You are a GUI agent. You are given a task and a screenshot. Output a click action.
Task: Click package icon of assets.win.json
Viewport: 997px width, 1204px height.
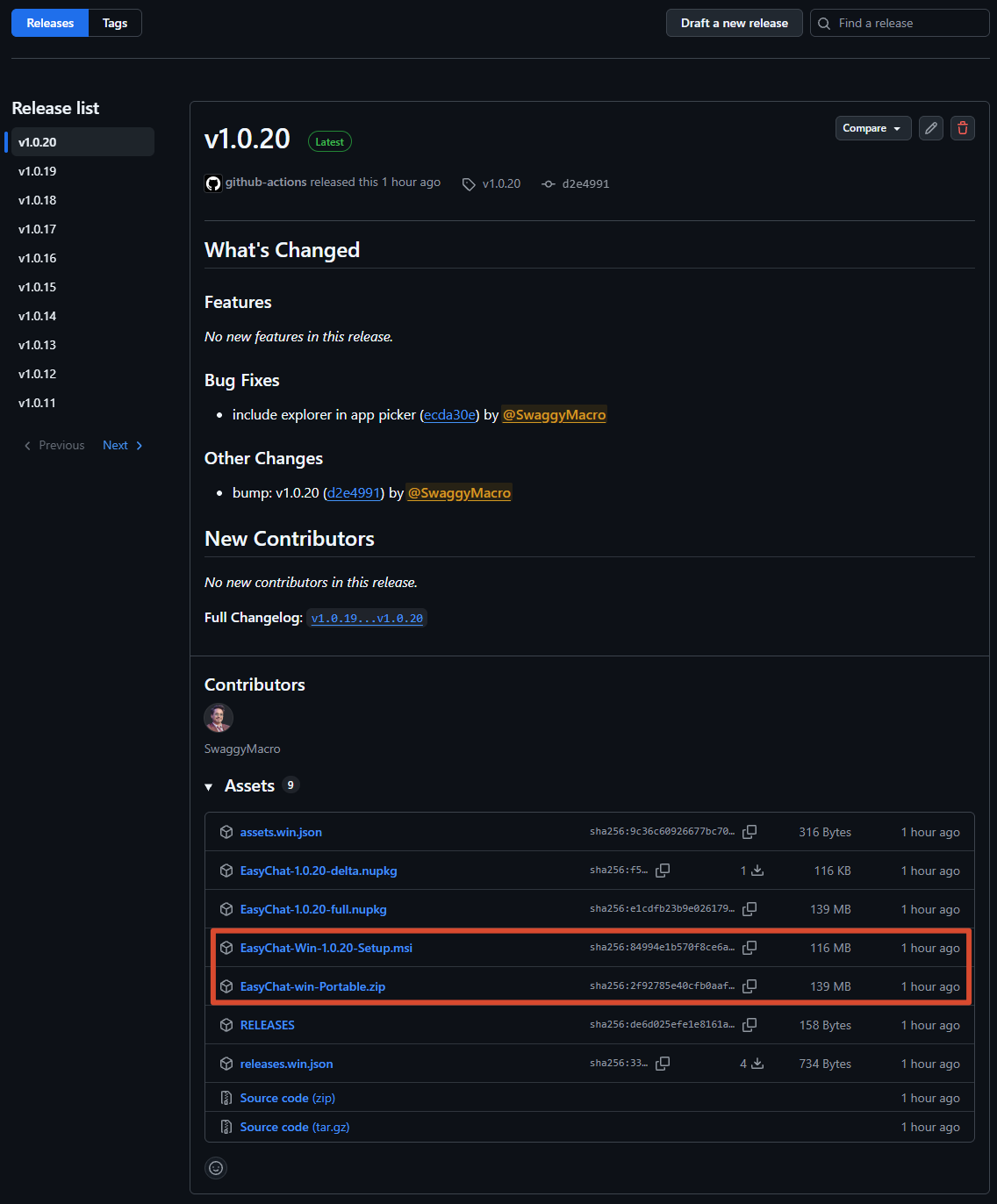[226, 832]
